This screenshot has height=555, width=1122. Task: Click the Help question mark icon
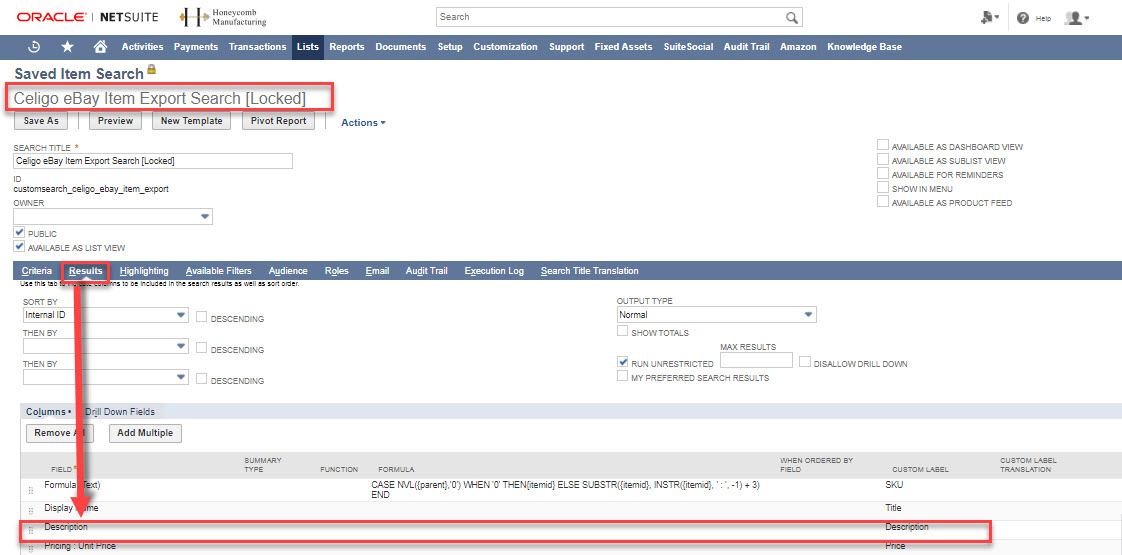tap(1023, 18)
